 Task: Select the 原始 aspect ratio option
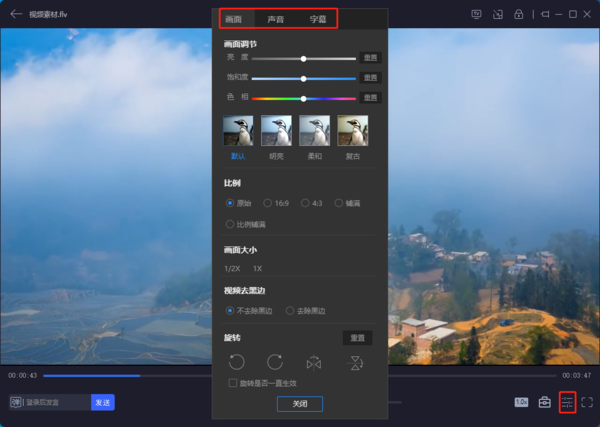point(238,203)
